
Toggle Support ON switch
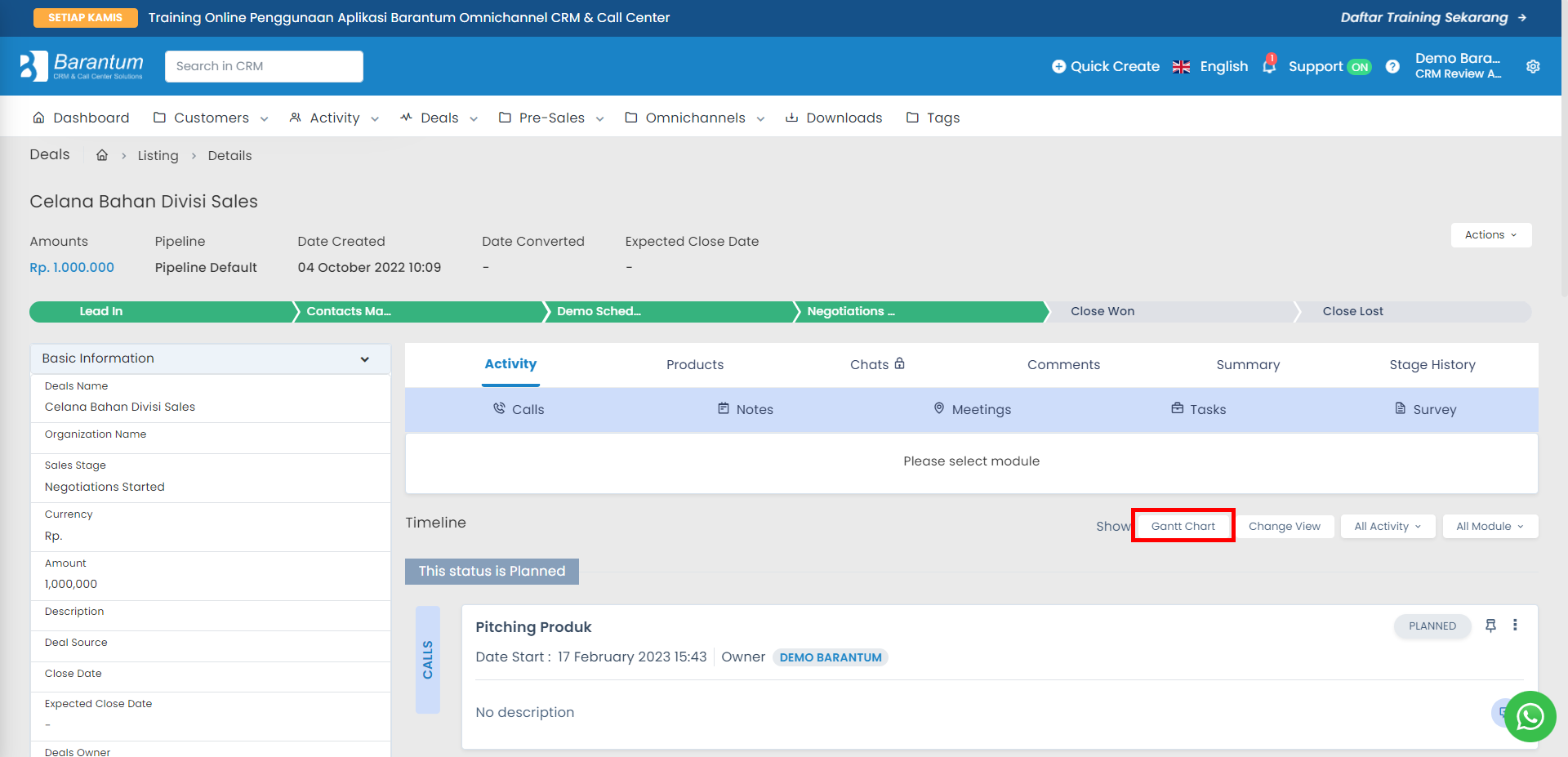tap(1360, 67)
